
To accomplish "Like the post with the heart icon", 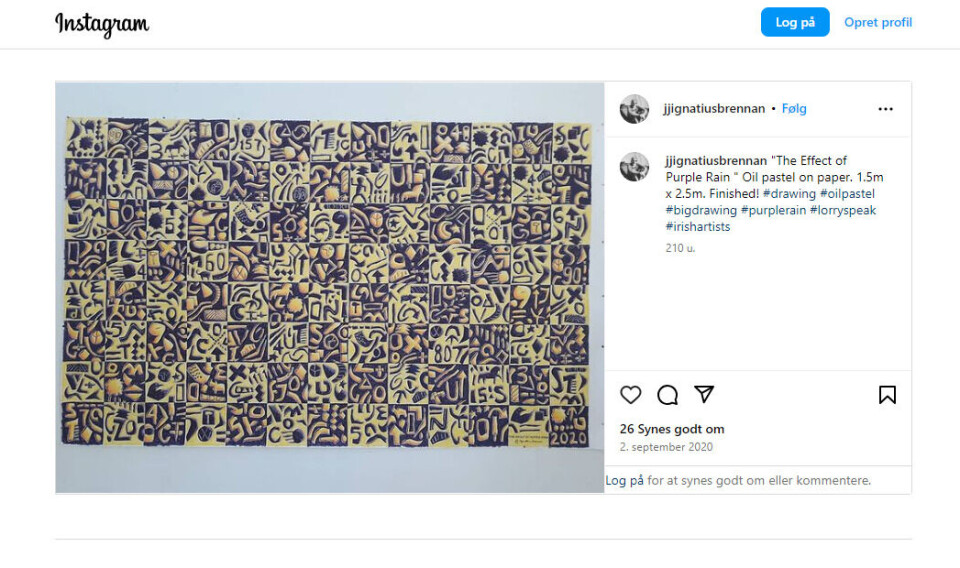I will (x=631, y=395).
